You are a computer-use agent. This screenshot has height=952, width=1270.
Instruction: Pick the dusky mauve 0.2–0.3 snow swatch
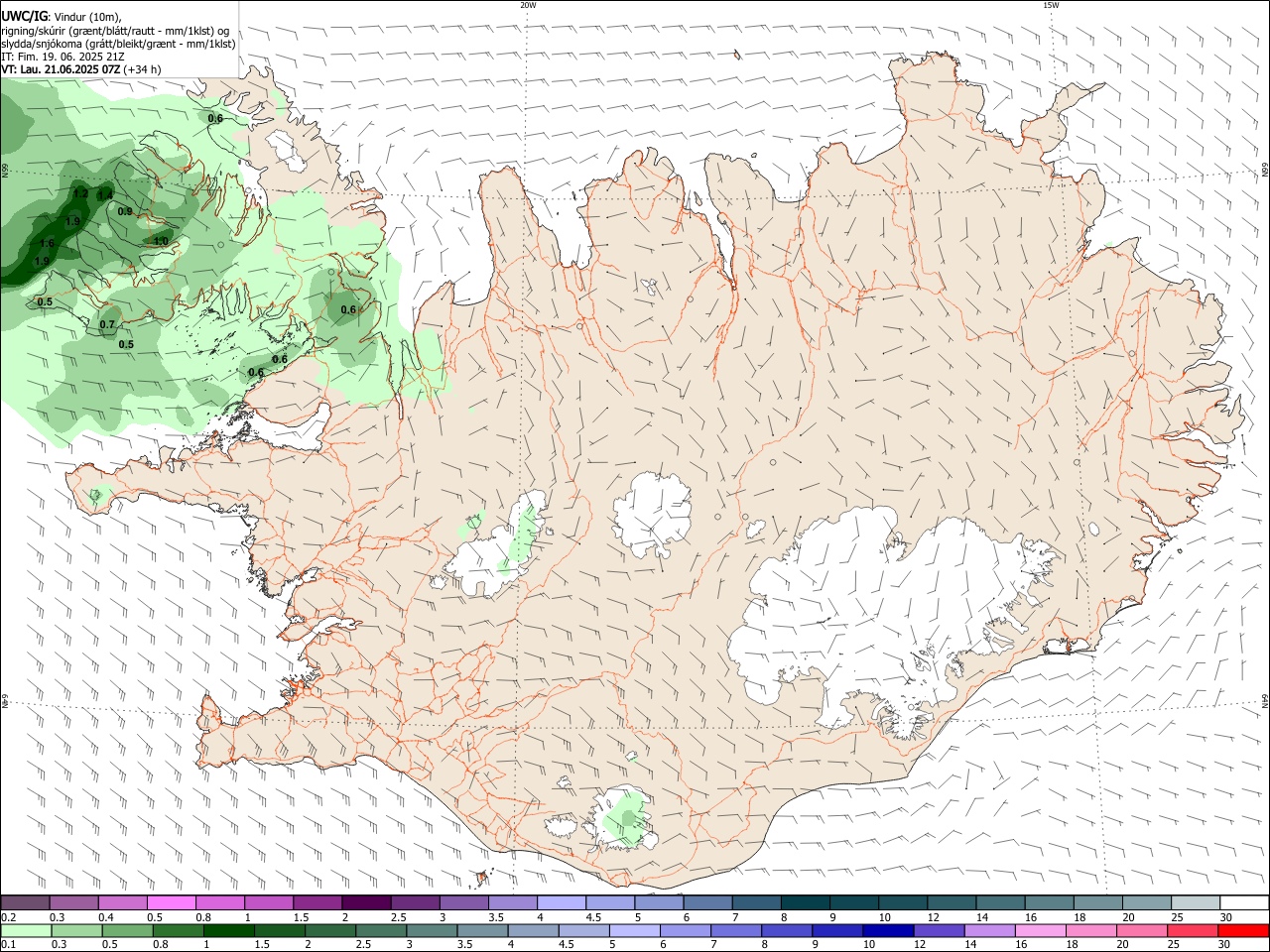point(27,903)
